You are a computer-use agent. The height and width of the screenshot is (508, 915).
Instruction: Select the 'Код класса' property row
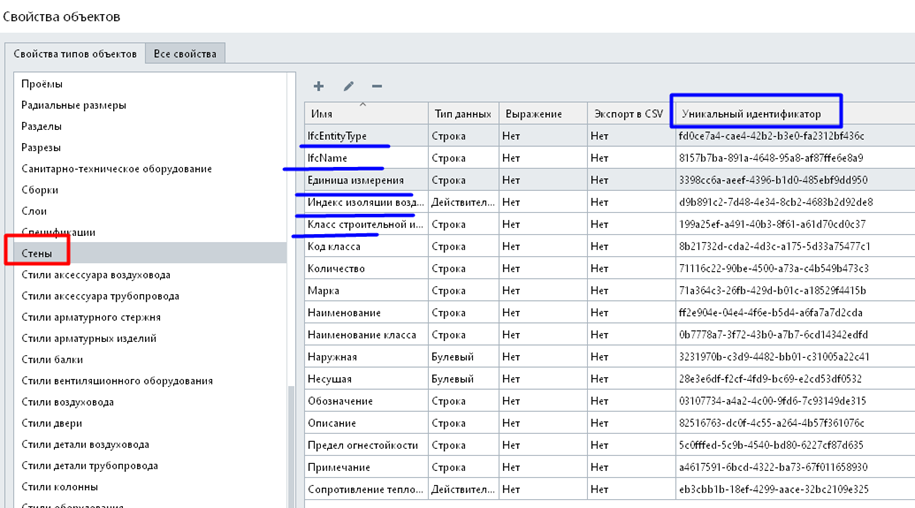610,246
